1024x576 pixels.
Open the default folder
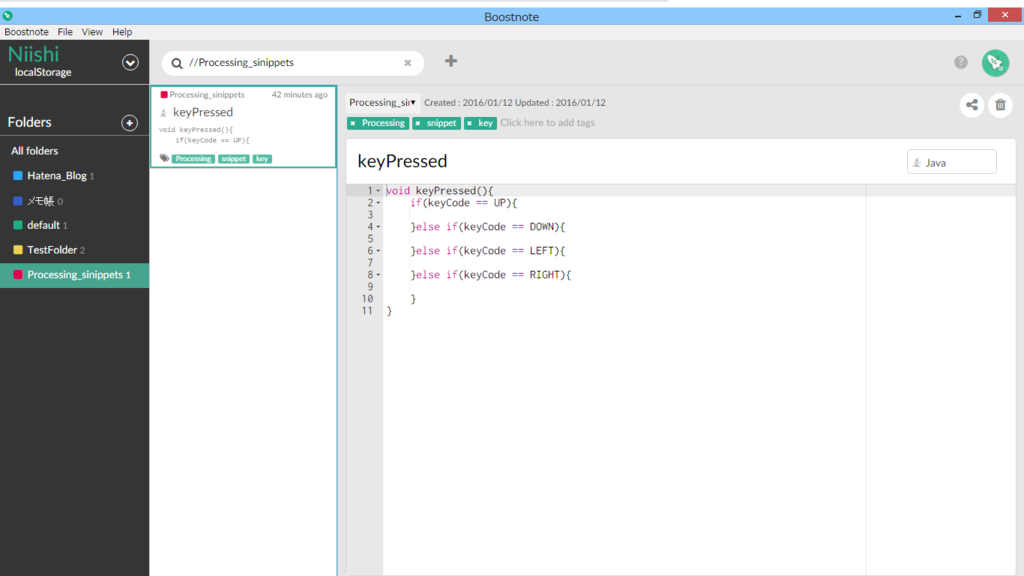[74, 225]
